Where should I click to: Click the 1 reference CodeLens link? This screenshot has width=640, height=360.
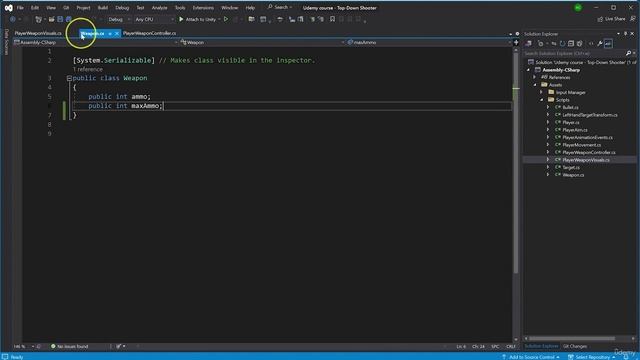click(88, 69)
